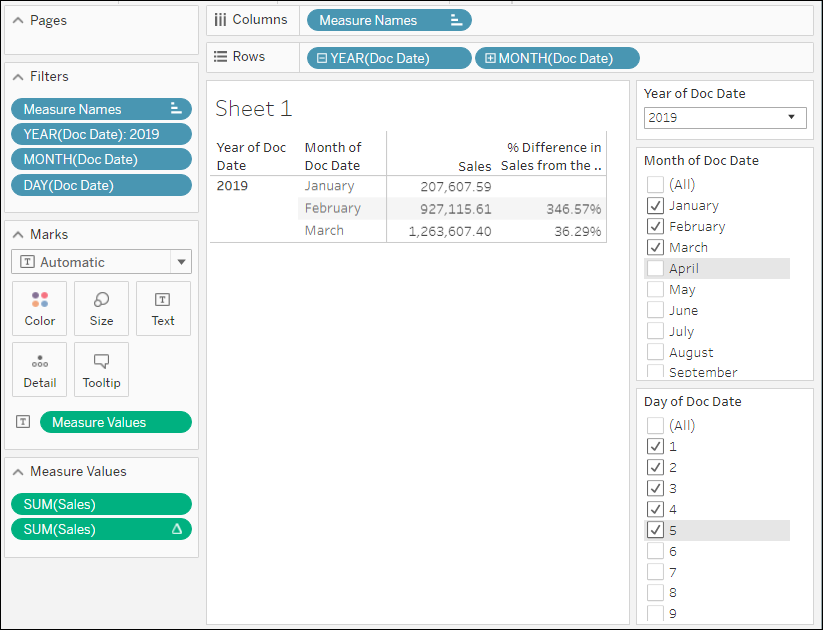Collapse the Filters panel
The image size is (823, 630).
click(17, 76)
